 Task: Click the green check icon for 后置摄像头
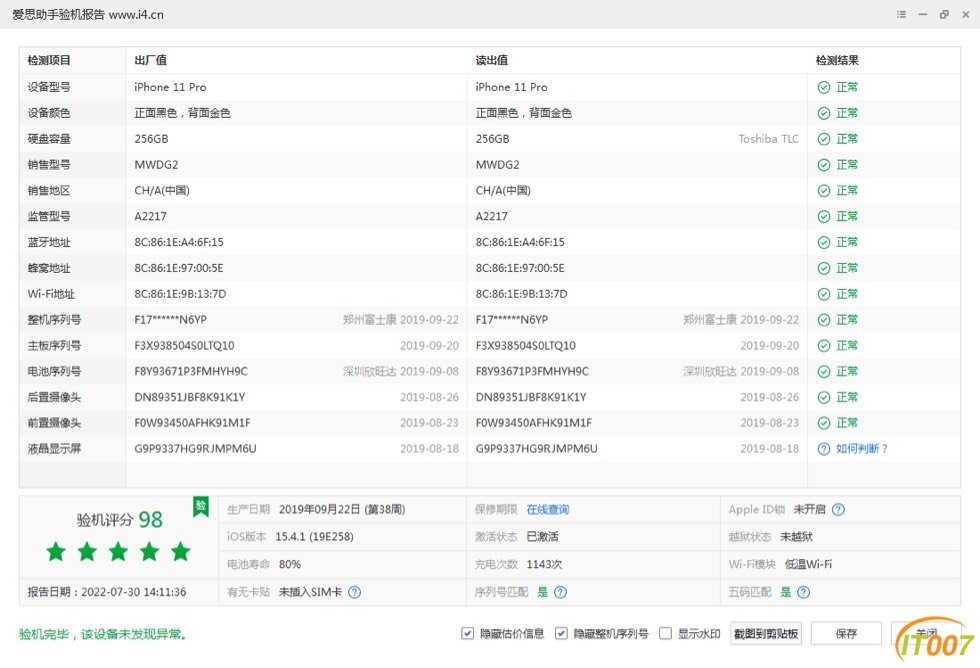pos(824,397)
